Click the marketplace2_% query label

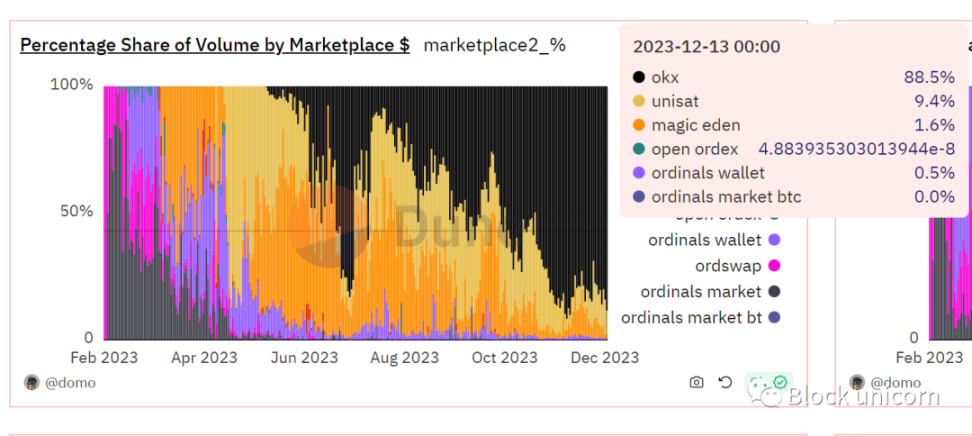coord(495,45)
